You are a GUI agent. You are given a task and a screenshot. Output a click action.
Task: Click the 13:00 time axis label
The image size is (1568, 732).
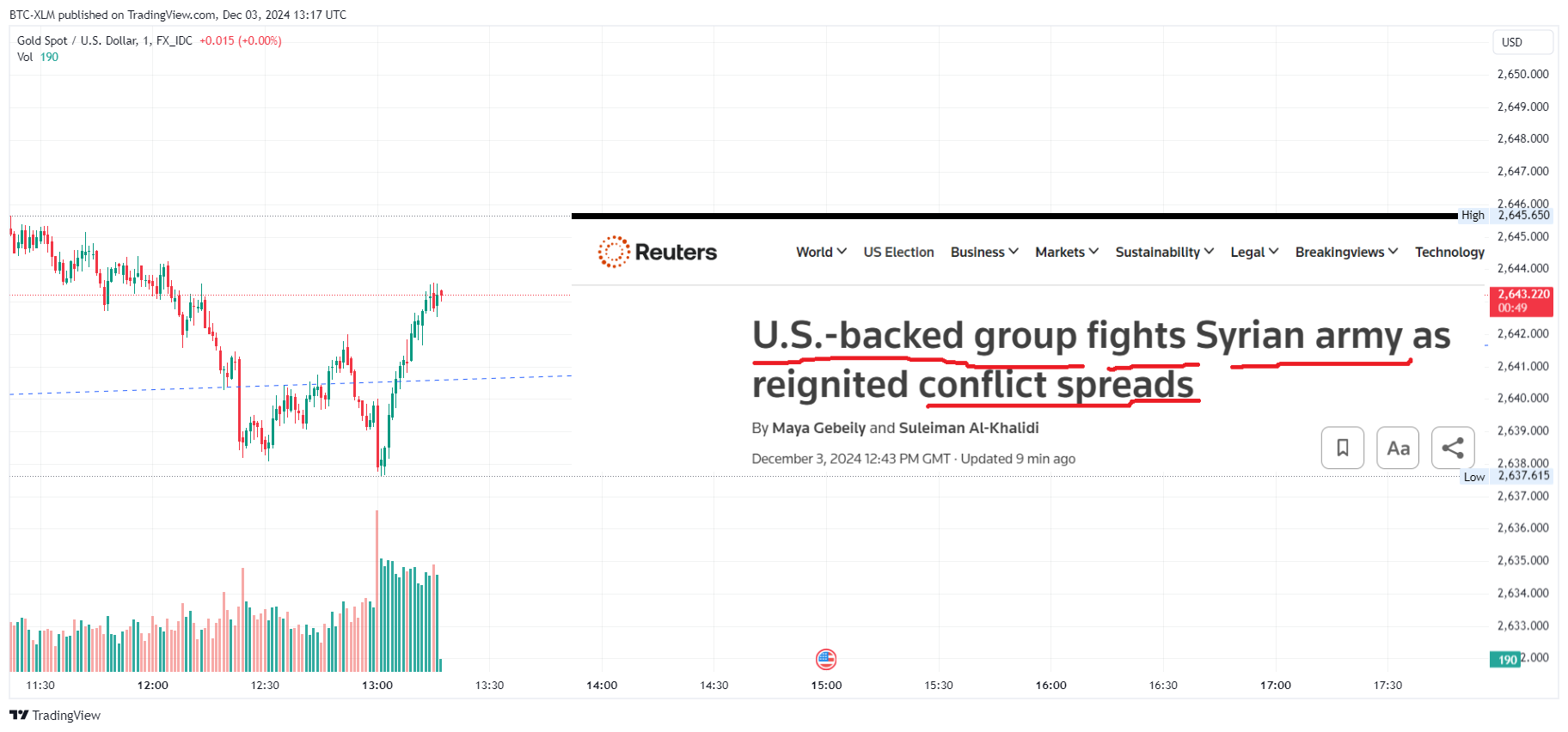tap(377, 685)
